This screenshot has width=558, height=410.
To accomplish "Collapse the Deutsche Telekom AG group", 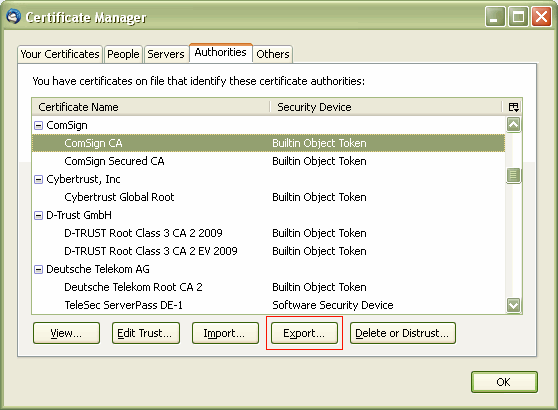I will [38, 269].
